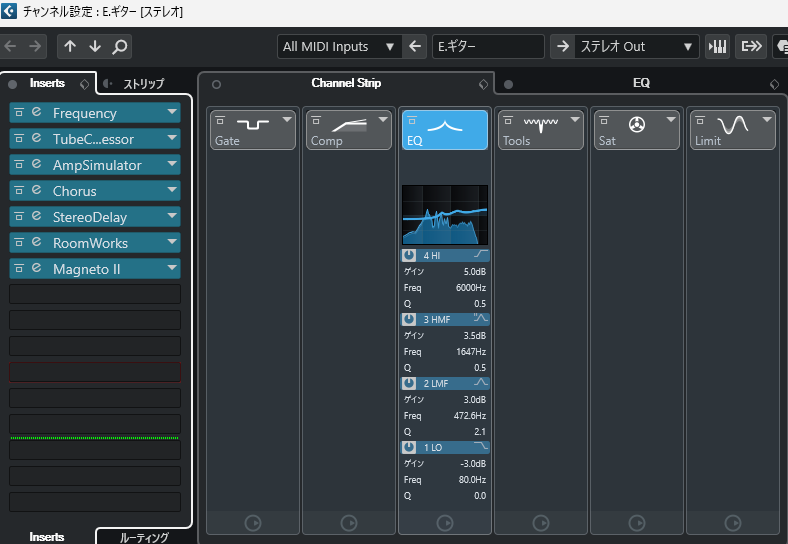Viewport: 788px width, 544px height.
Task: Open editor for Frequency insert
Action: [37, 112]
